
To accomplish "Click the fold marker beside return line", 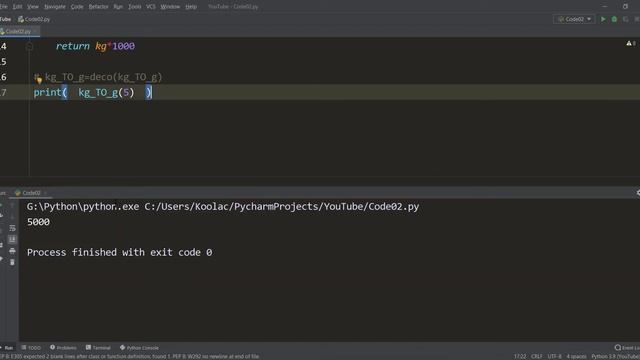I will 29,46.
